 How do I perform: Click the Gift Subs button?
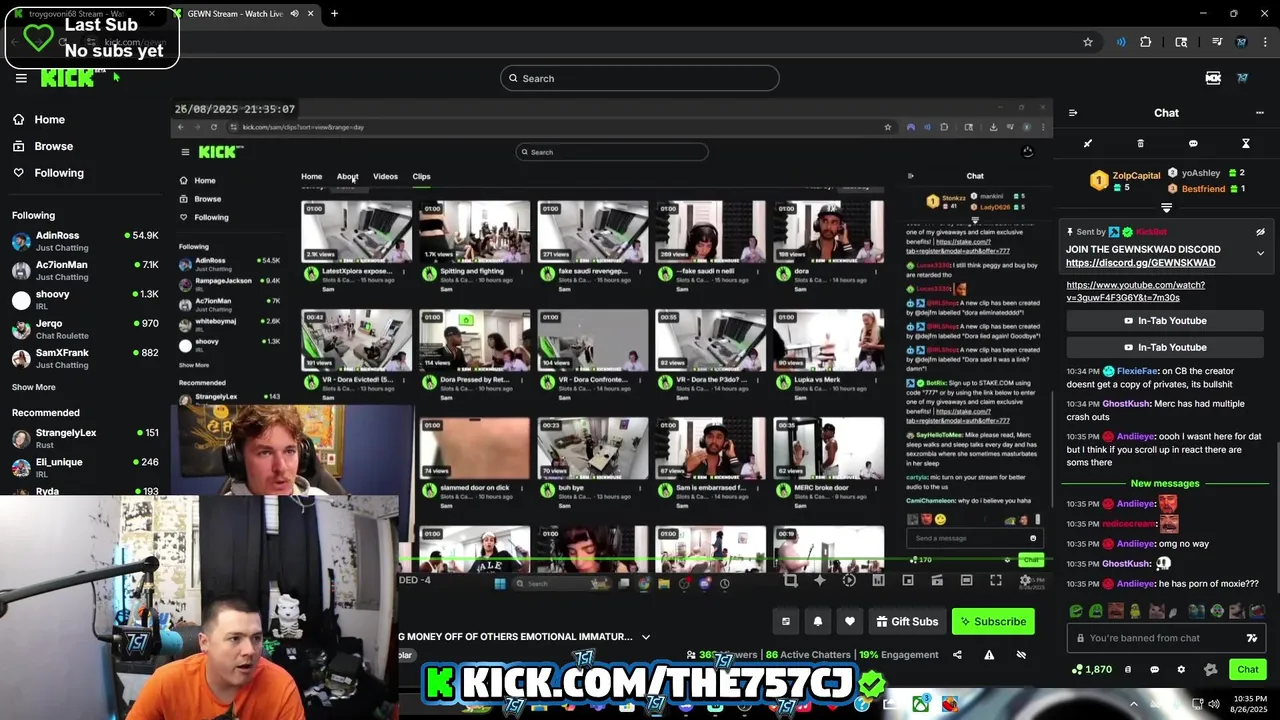point(907,621)
